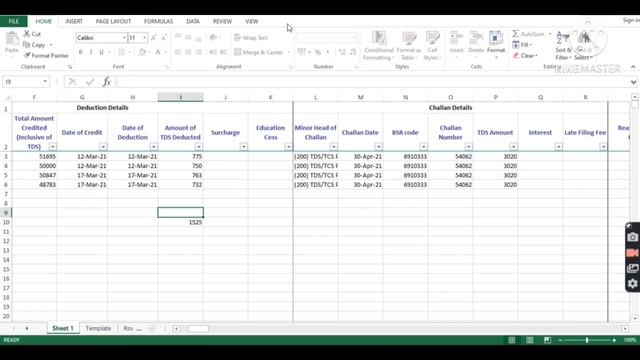Apply the Font Color A
The image size is (640, 360).
click(158, 52)
